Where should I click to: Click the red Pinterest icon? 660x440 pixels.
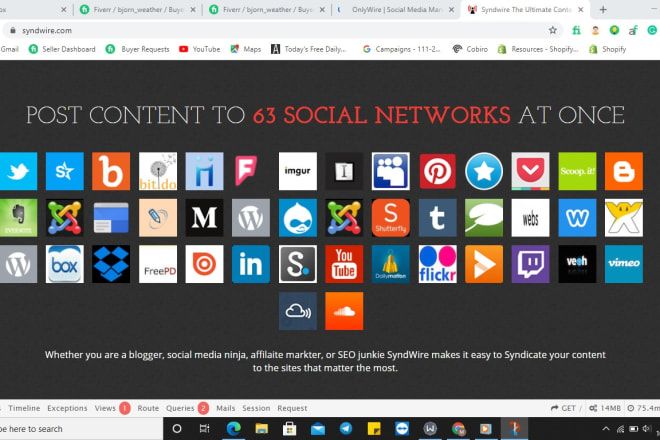pos(437,171)
